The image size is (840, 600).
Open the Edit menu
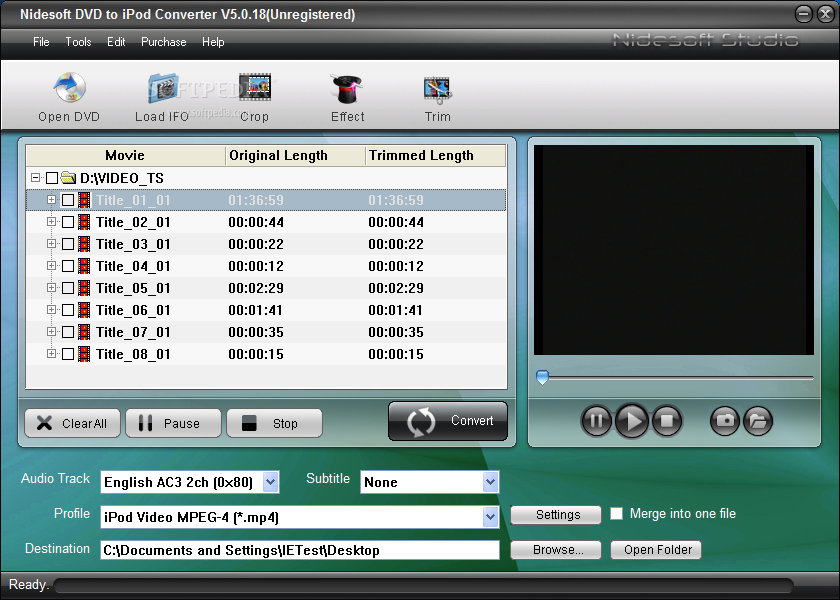click(x=116, y=42)
